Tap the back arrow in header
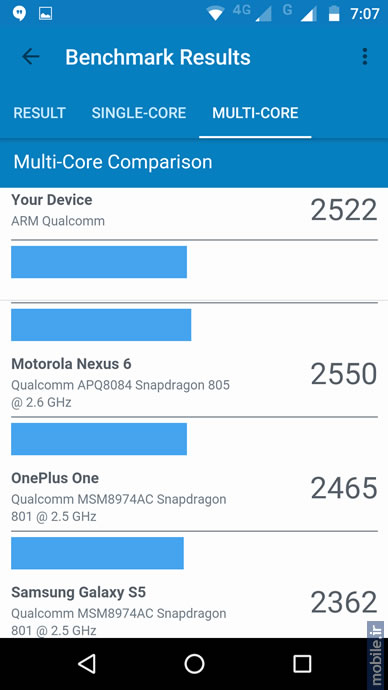388x690 pixels. tap(31, 57)
